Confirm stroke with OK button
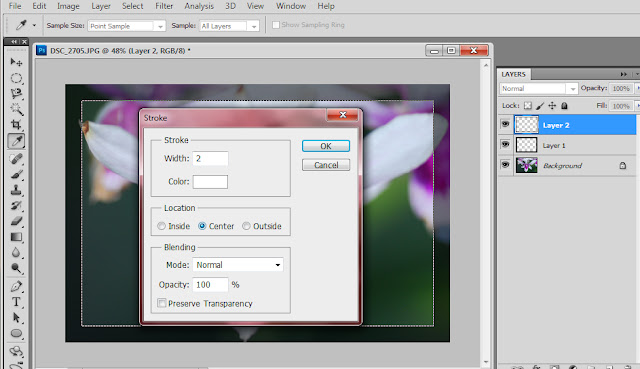Image resolution: width=640 pixels, height=369 pixels. click(326, 146)
